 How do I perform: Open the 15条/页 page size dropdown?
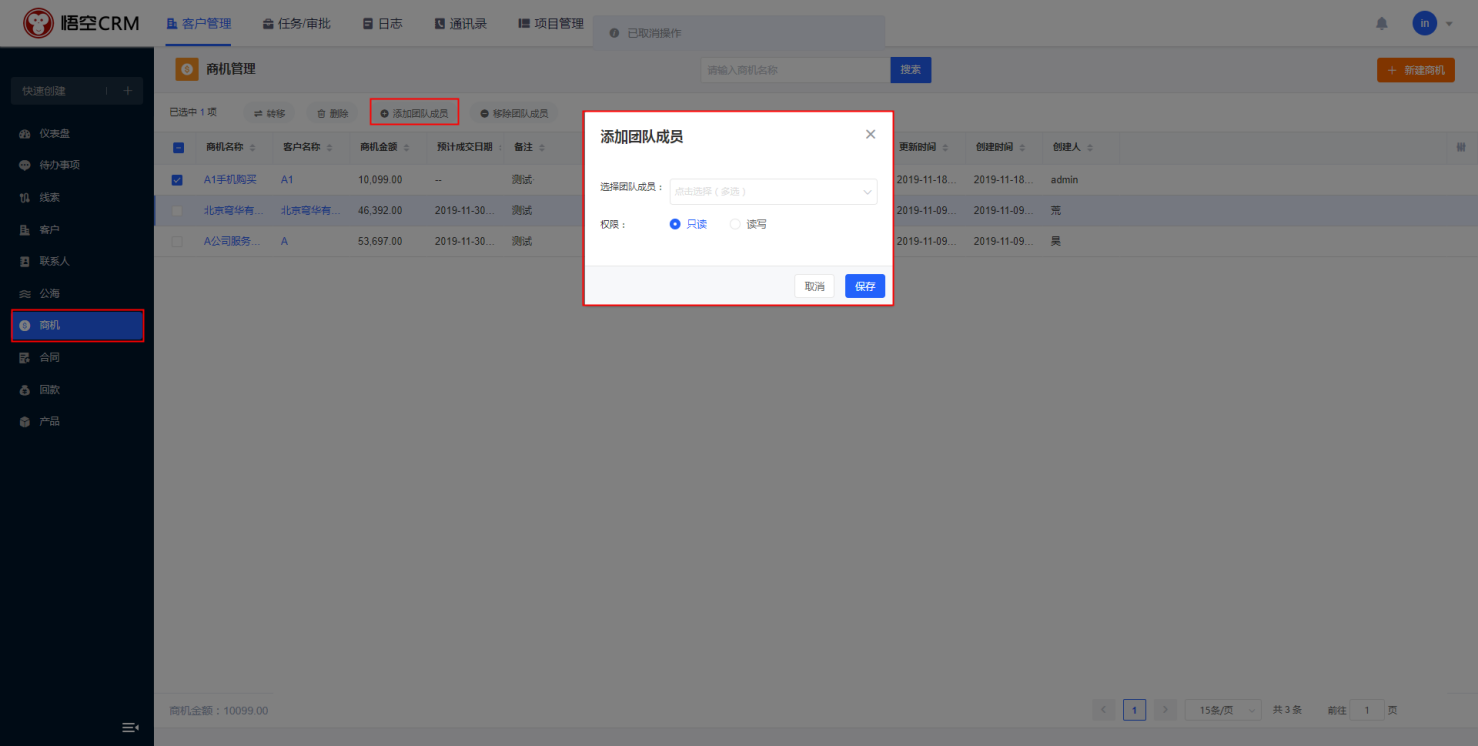point(1223,710)
